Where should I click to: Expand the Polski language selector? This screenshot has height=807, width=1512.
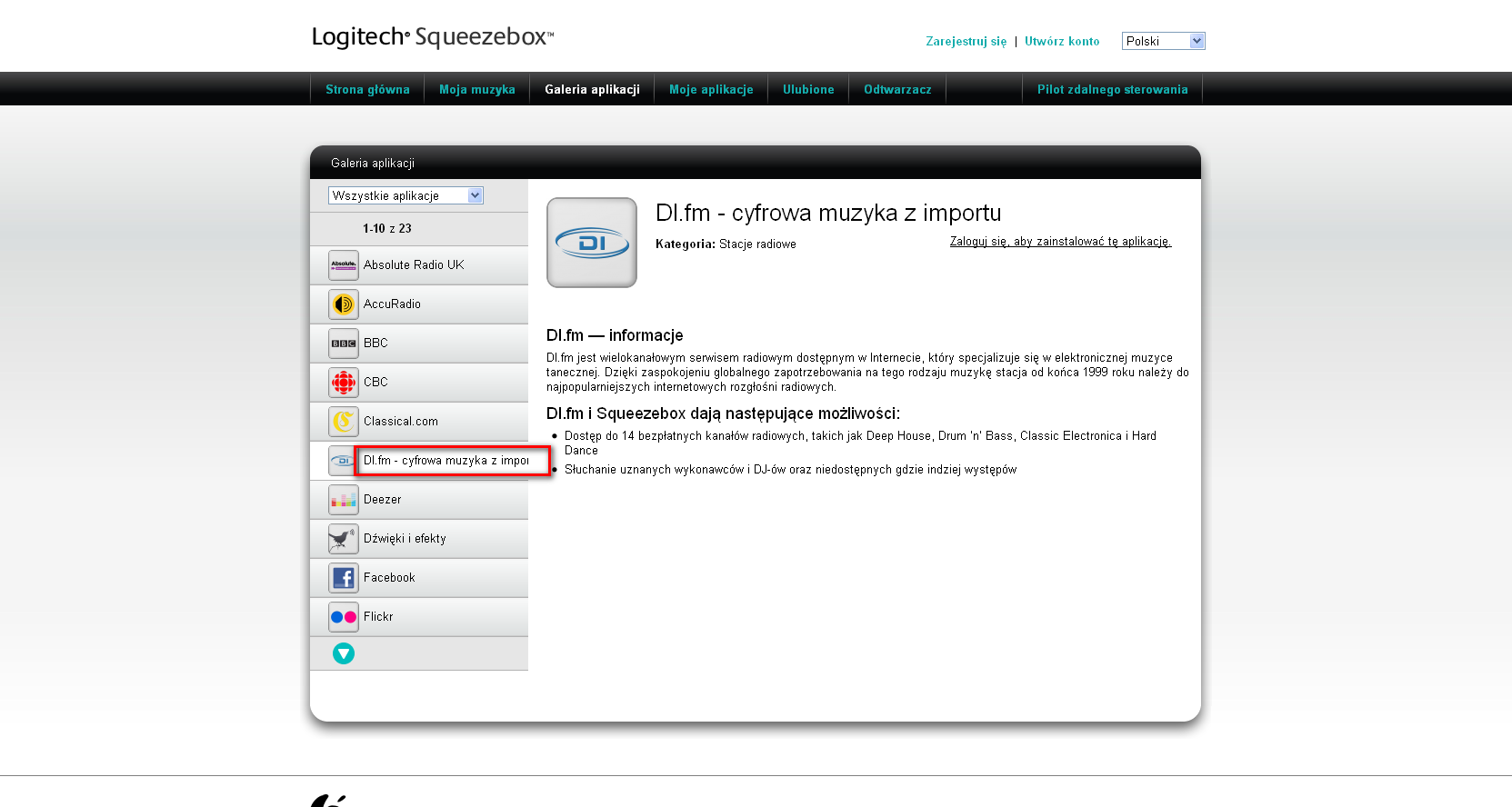(x=1163, y=41)
